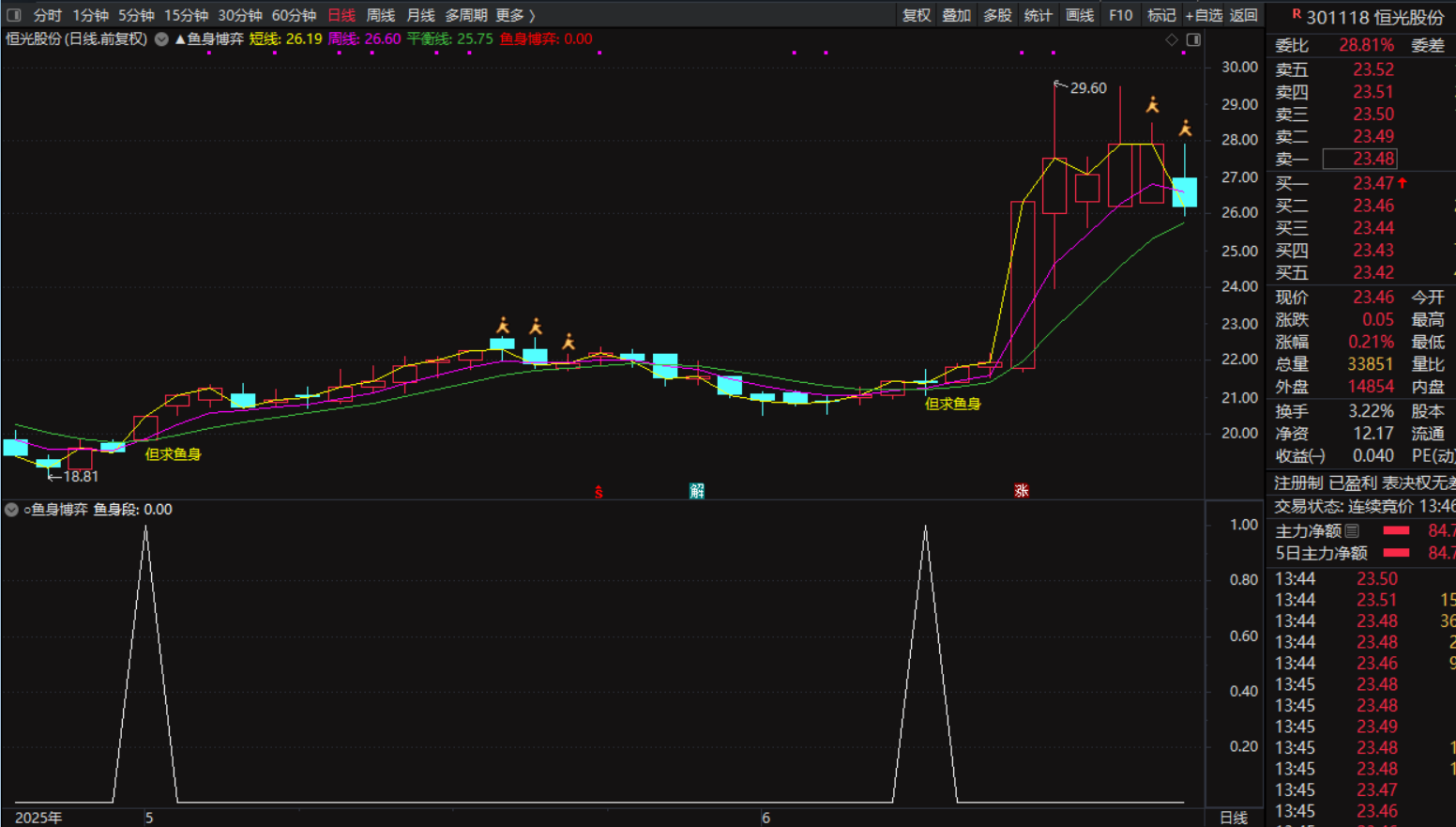The height and width of the screenshot is (827, 1456).
Task: Click the R badge beside stock code 301118
Action: coord(1297,15)
